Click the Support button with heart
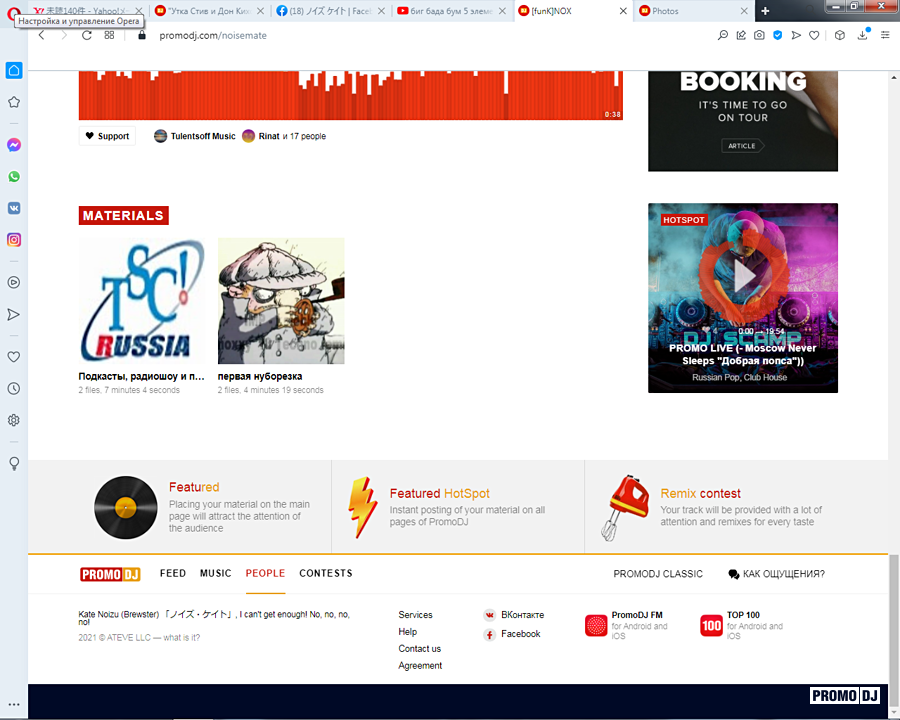Viewport: 900px width, 720px height. 107,136
